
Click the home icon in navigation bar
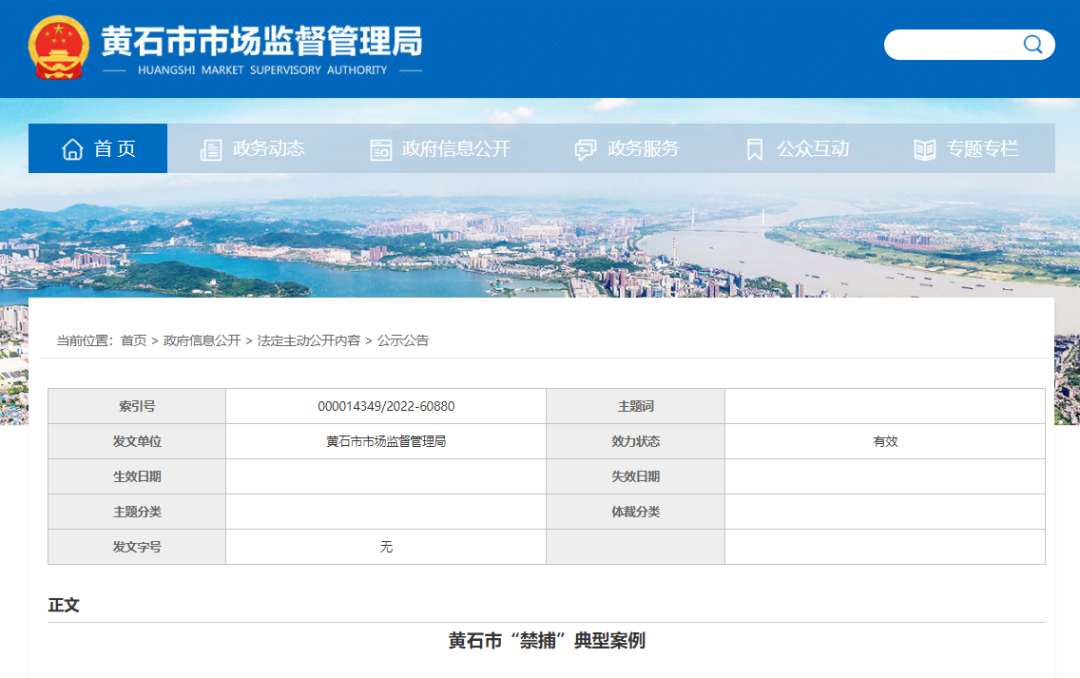[72, 149]
